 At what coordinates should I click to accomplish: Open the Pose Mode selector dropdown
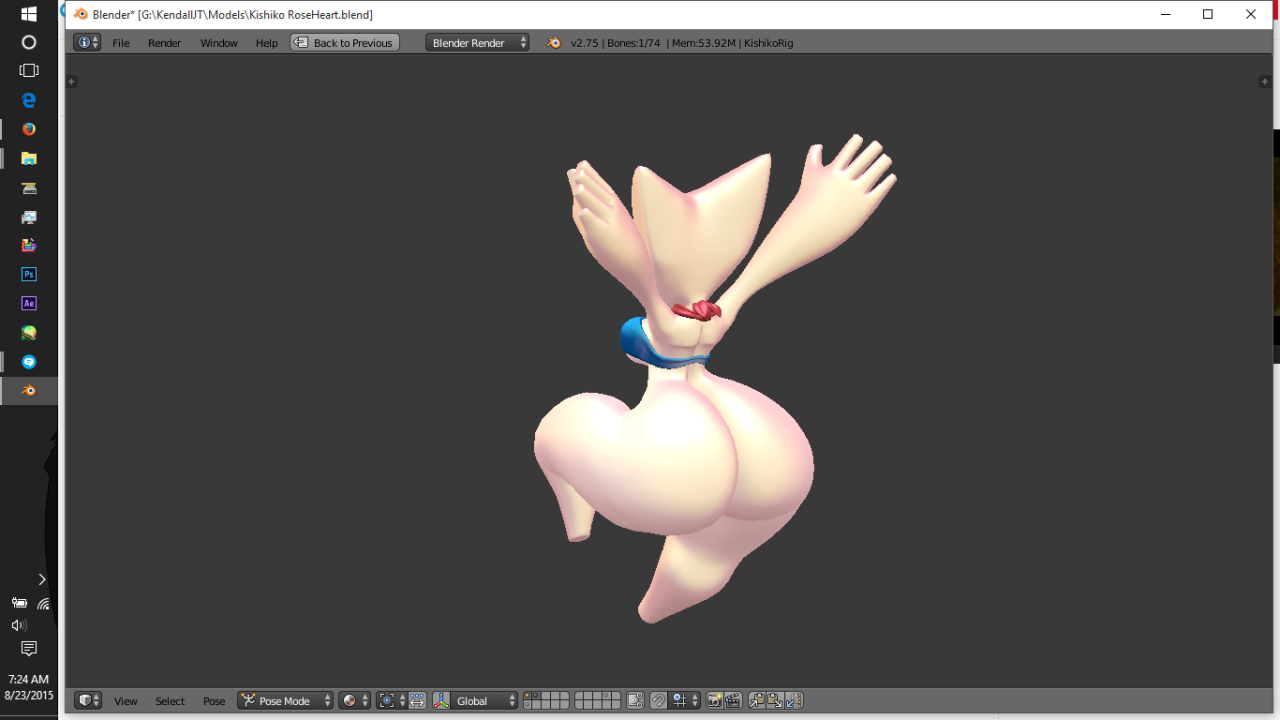[285, 701]
